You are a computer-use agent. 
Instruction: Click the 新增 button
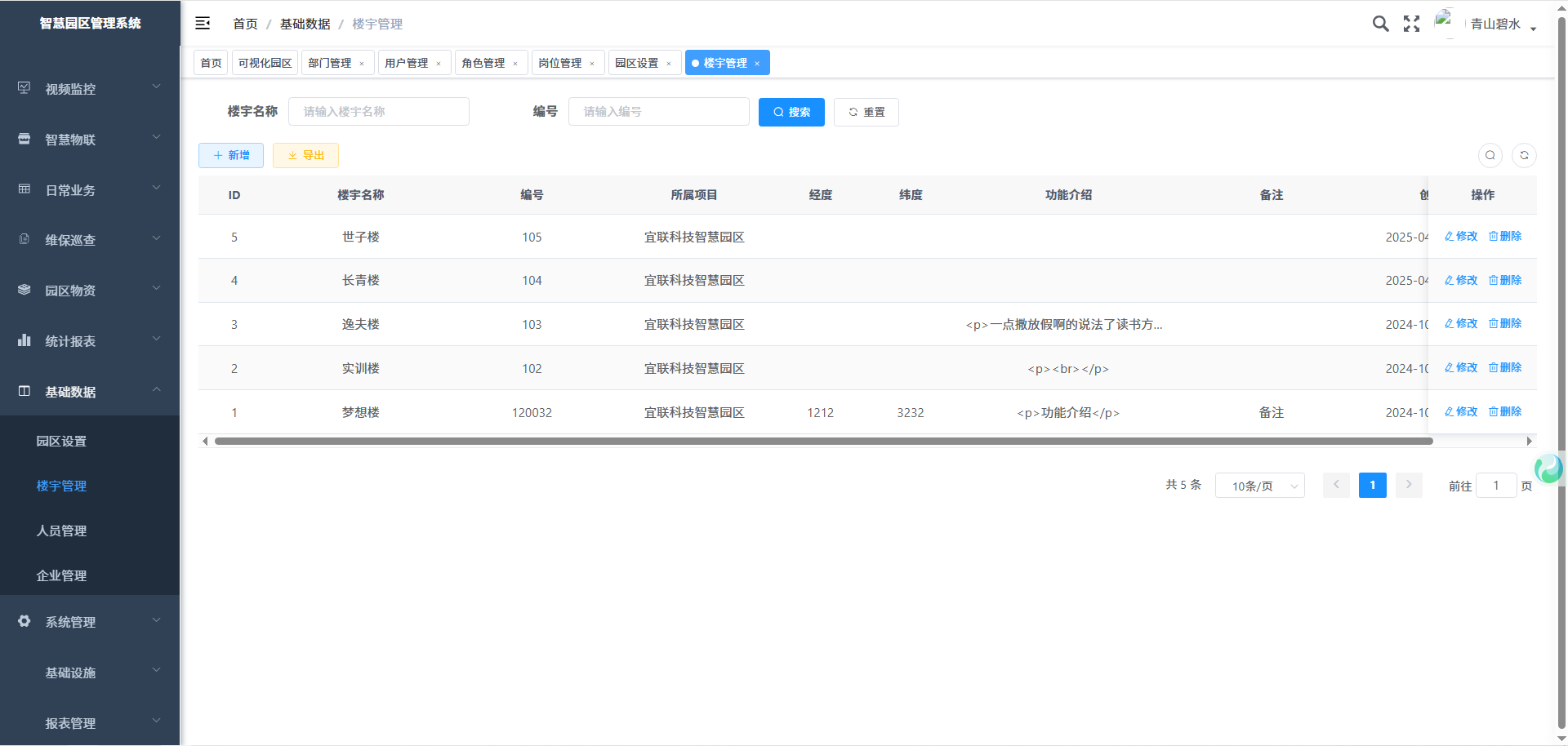[x=231, y=155]
